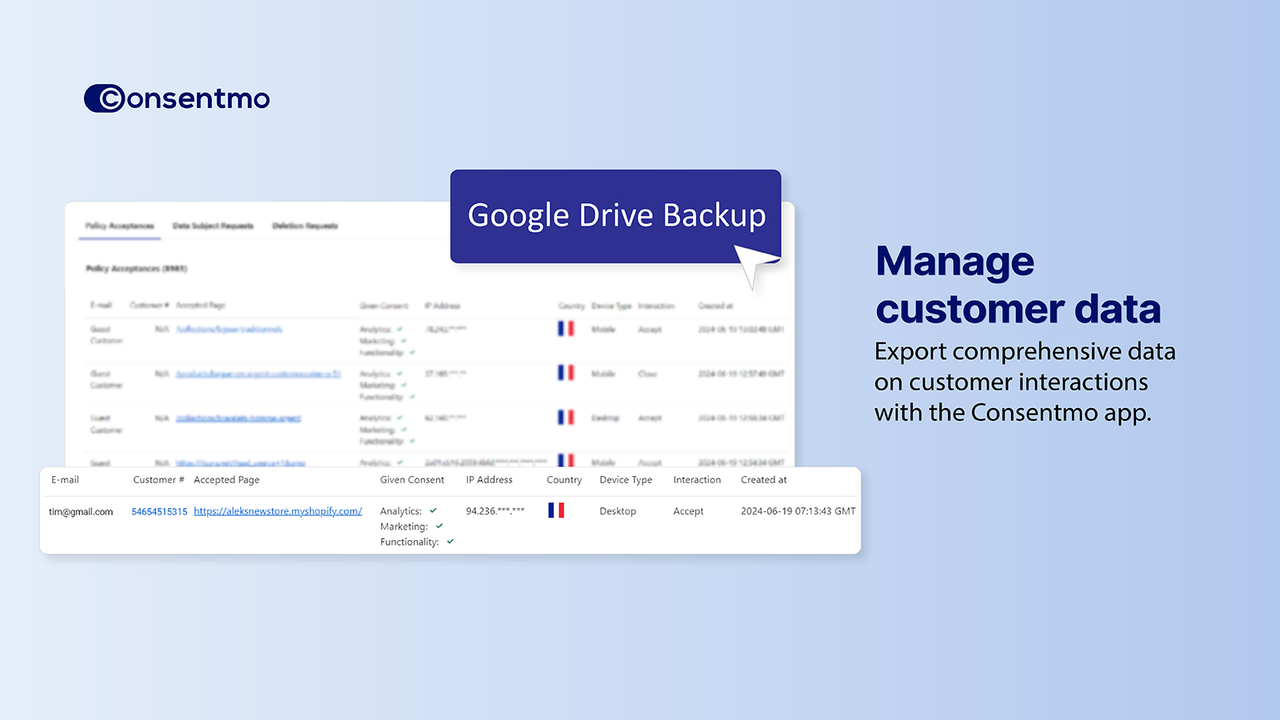
Task: Toggle the Marketing consent for tim@gmail.com
Action: coord(438,526)
